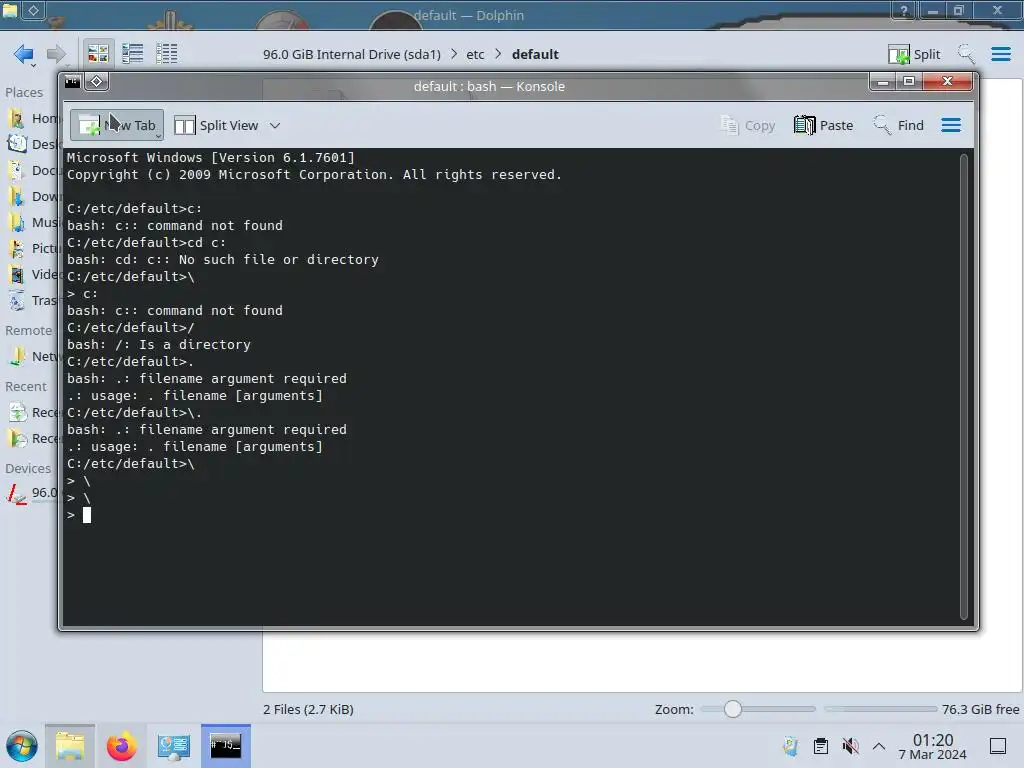This screenshot has height=768, width=1024.
Task: Click the free space bar showing 76.3 GiB free
Action: coord(921,709)
